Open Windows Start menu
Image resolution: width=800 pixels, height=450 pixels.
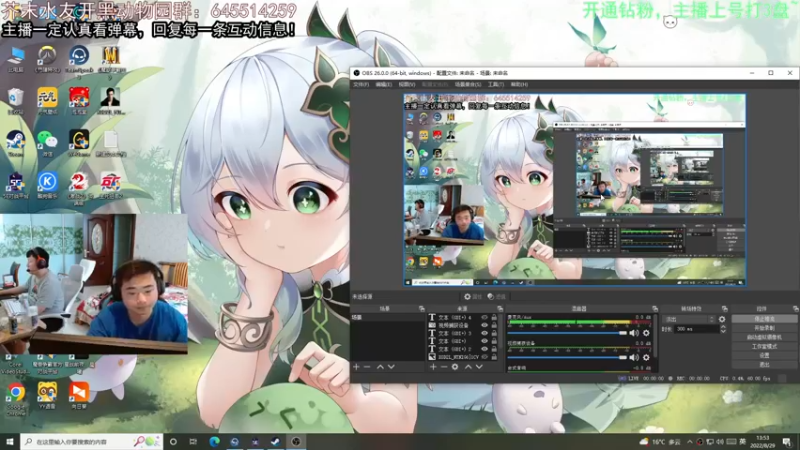click(10, 441)
